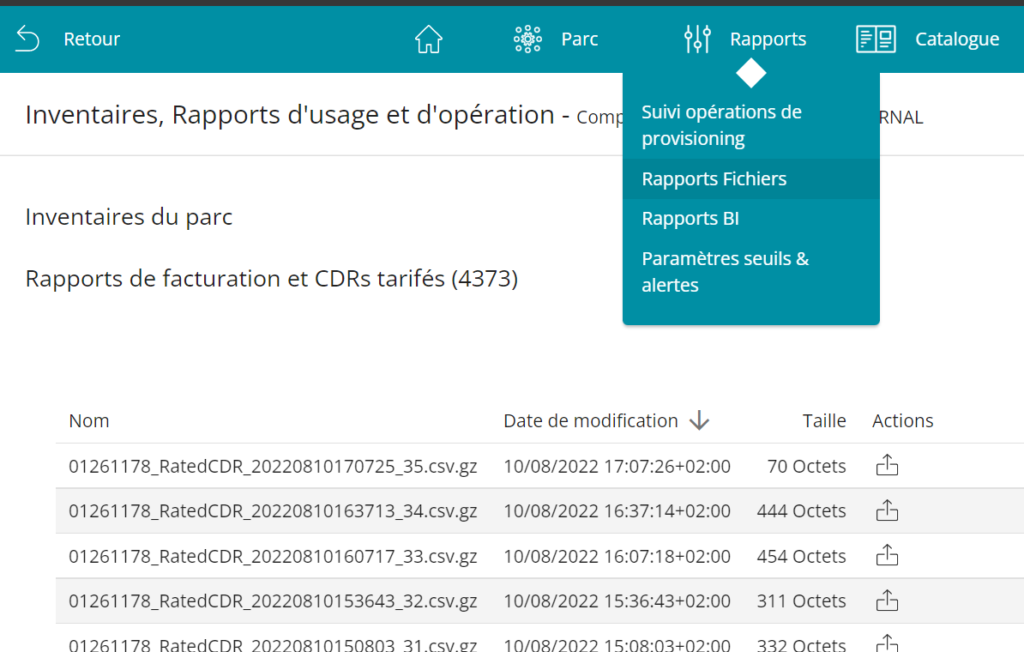Image resolution: width=1024 pixels, height=652 pixels.
Task: Export the RatedCDR file ending _33.csv.gz
Action: (887, 556)
